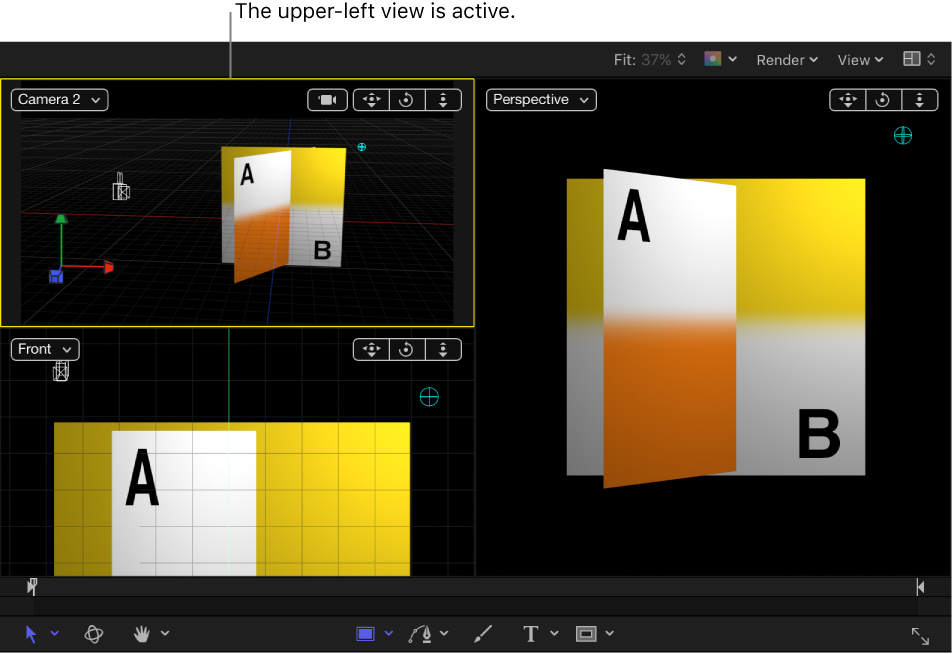Click the camera icon in the Camera 2 viewport
The height and width of the screenshot is (654, 952).
tap(327, 99)
